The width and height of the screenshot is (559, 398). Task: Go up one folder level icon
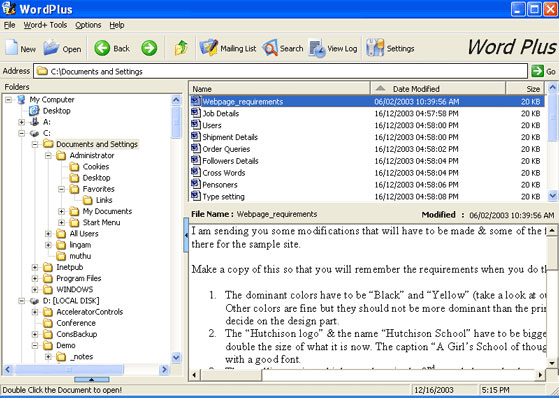(181, 48)
